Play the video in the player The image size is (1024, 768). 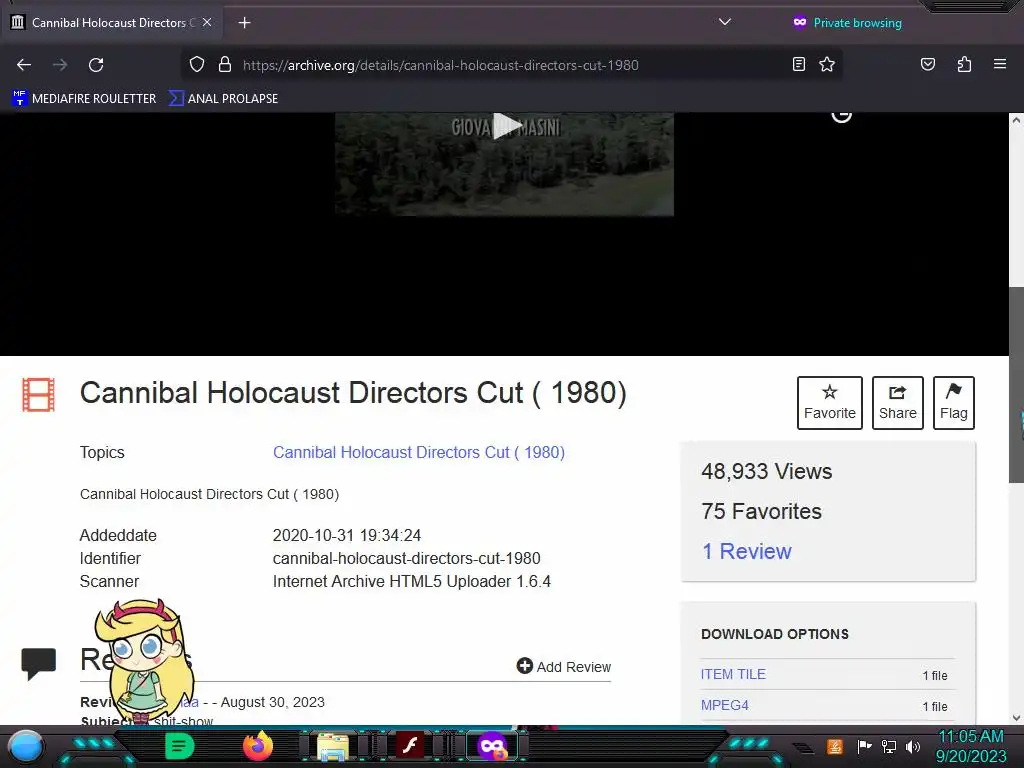click(x=505, y=125)
